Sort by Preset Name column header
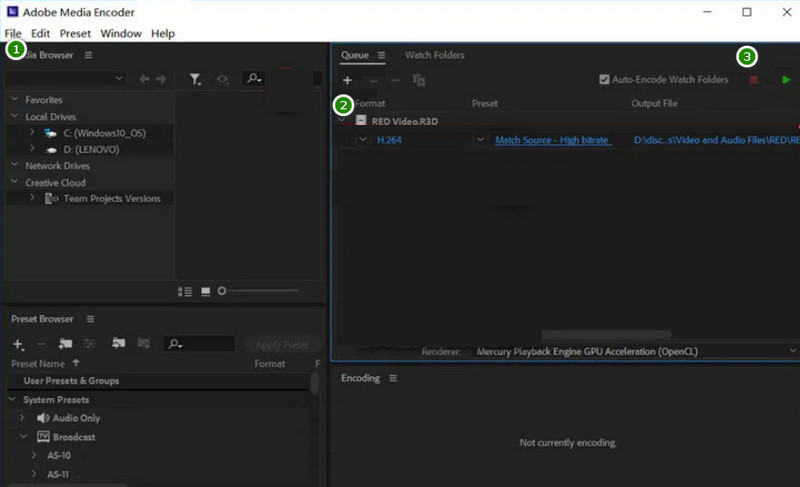The image size is (800, 487). 38,364
